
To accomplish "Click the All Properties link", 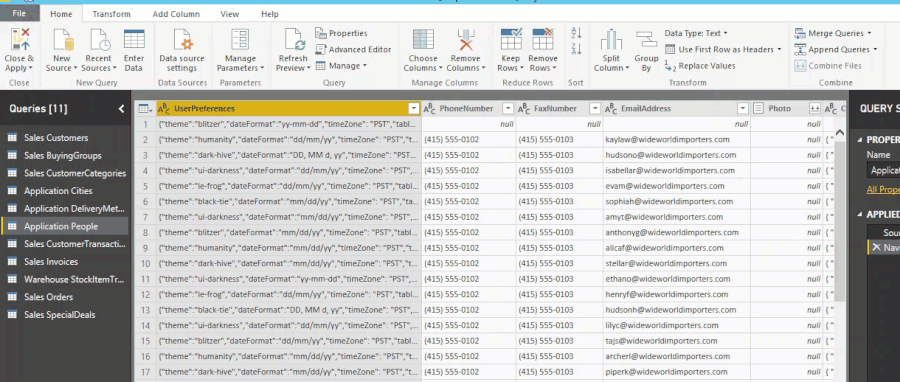I will 883,190.
